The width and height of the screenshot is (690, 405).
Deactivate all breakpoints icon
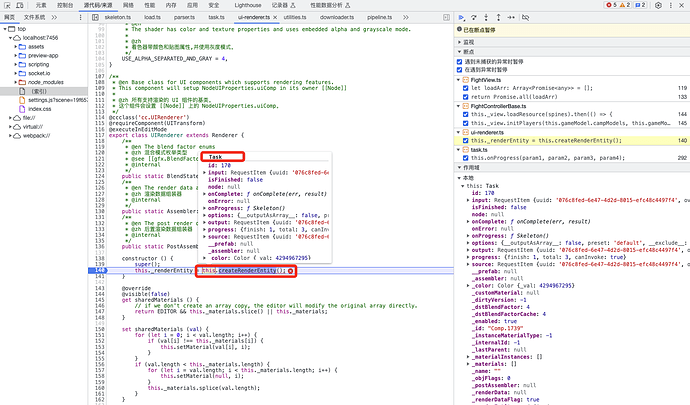point(525,18)
